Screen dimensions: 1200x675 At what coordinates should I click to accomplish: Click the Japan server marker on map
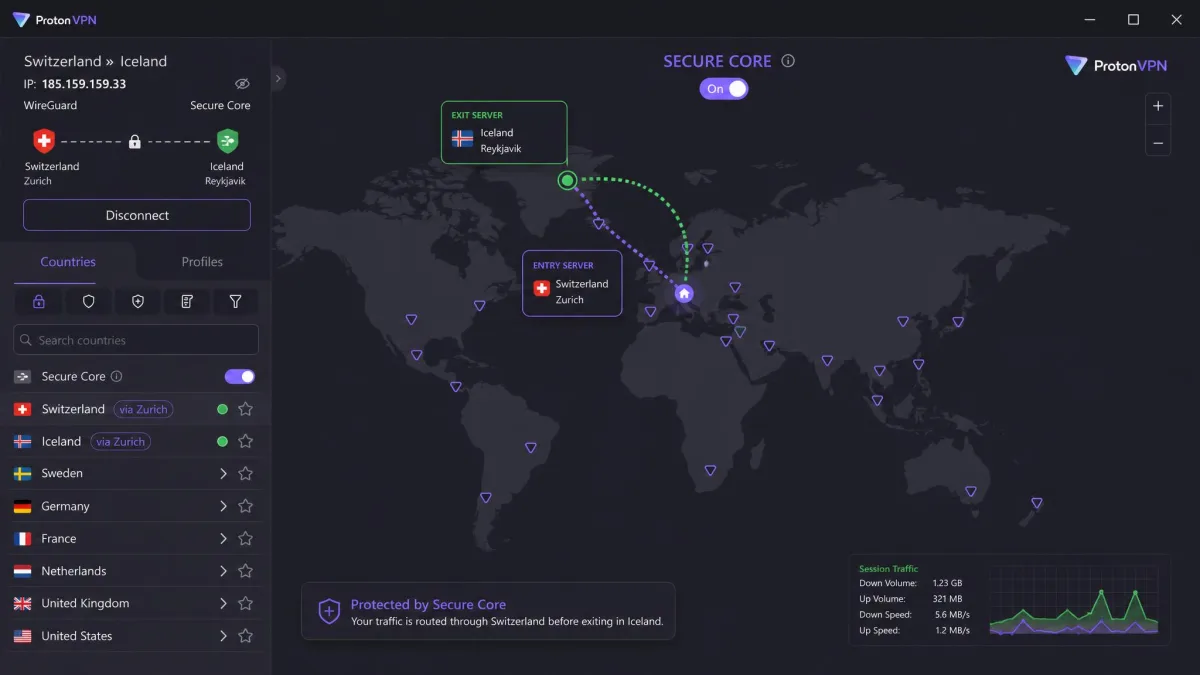point(958,322)
